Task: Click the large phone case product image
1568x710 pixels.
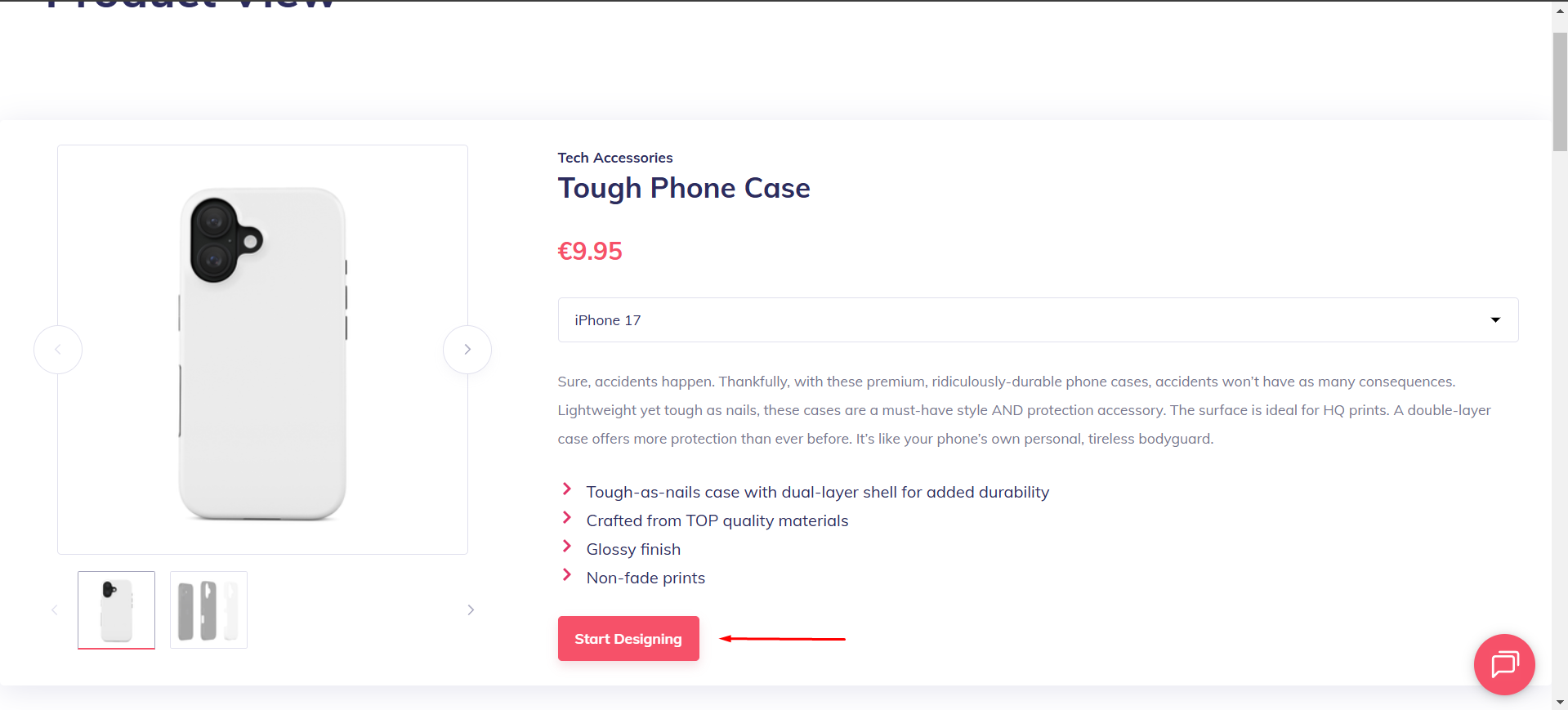Action: [262, 351]
